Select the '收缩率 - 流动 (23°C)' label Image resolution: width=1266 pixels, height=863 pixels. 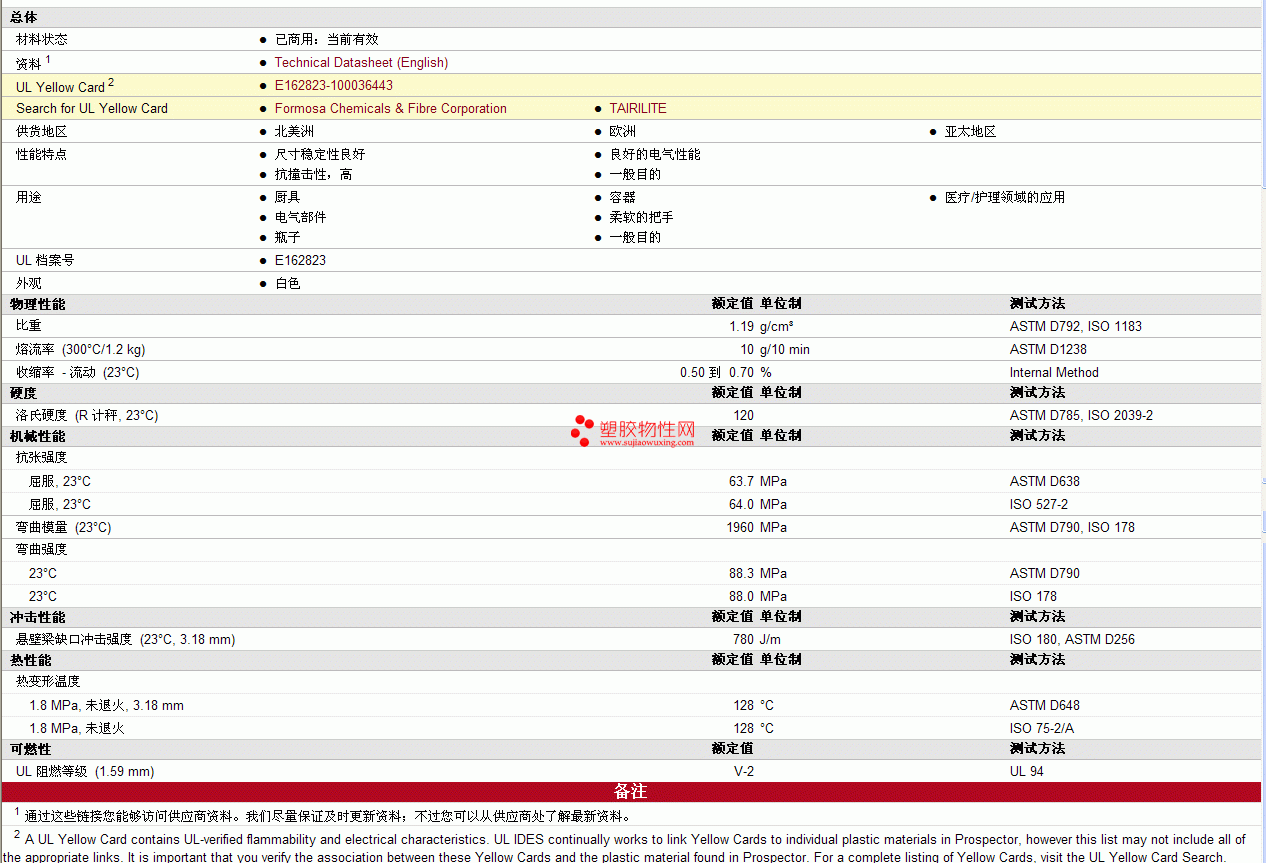point(78,372)
